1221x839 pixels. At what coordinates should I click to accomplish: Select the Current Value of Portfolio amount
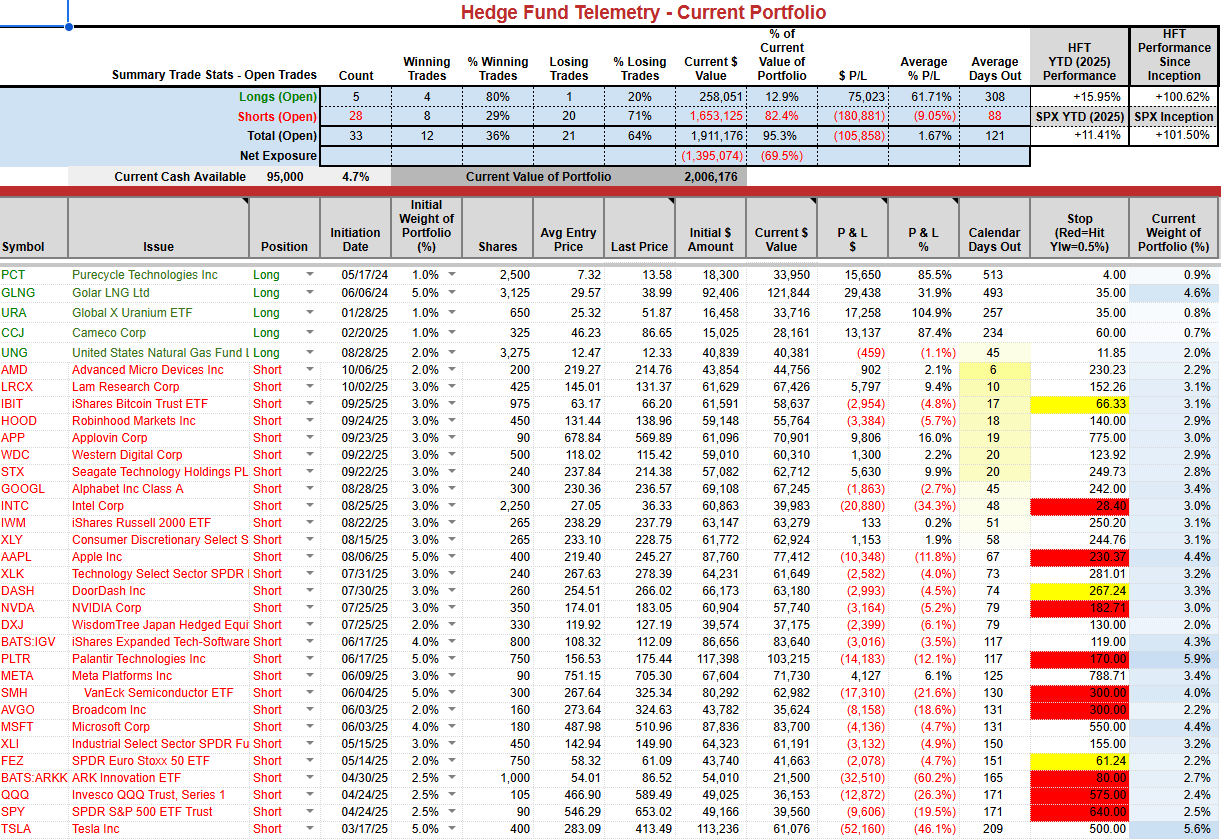point(710,177)
